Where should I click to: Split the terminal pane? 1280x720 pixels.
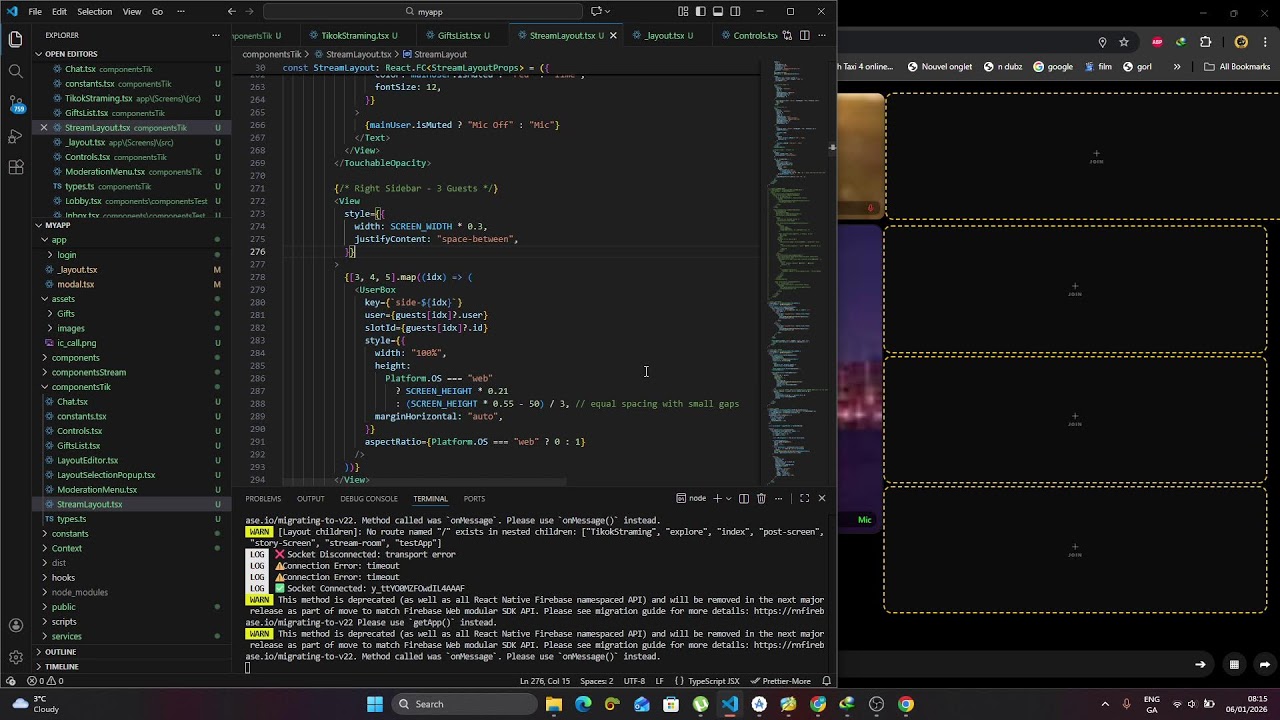pos(743,498)
